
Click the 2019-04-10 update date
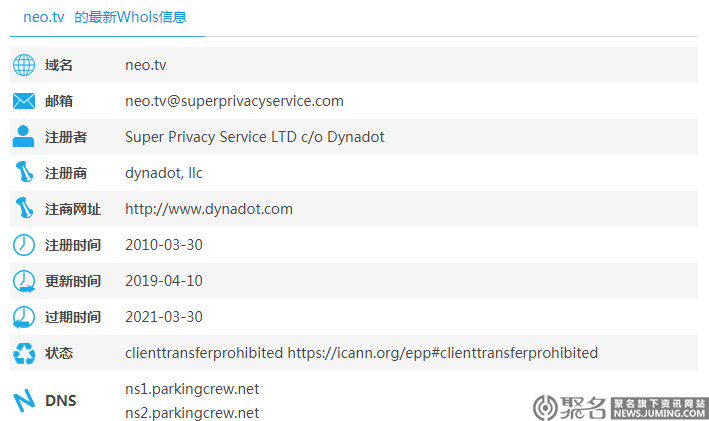(164, 281)
